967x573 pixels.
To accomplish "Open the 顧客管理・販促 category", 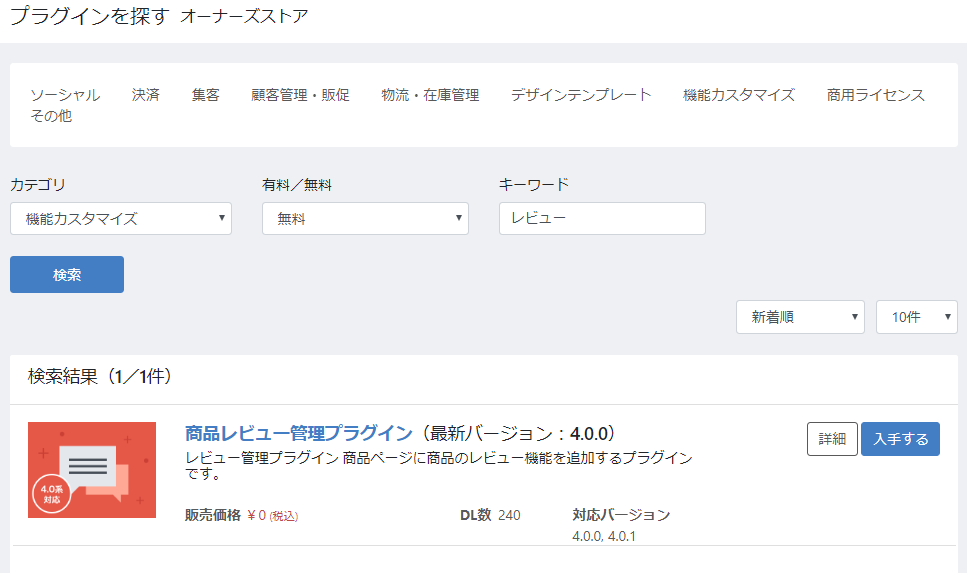I will pyautogui.click(x=300, y=95).
